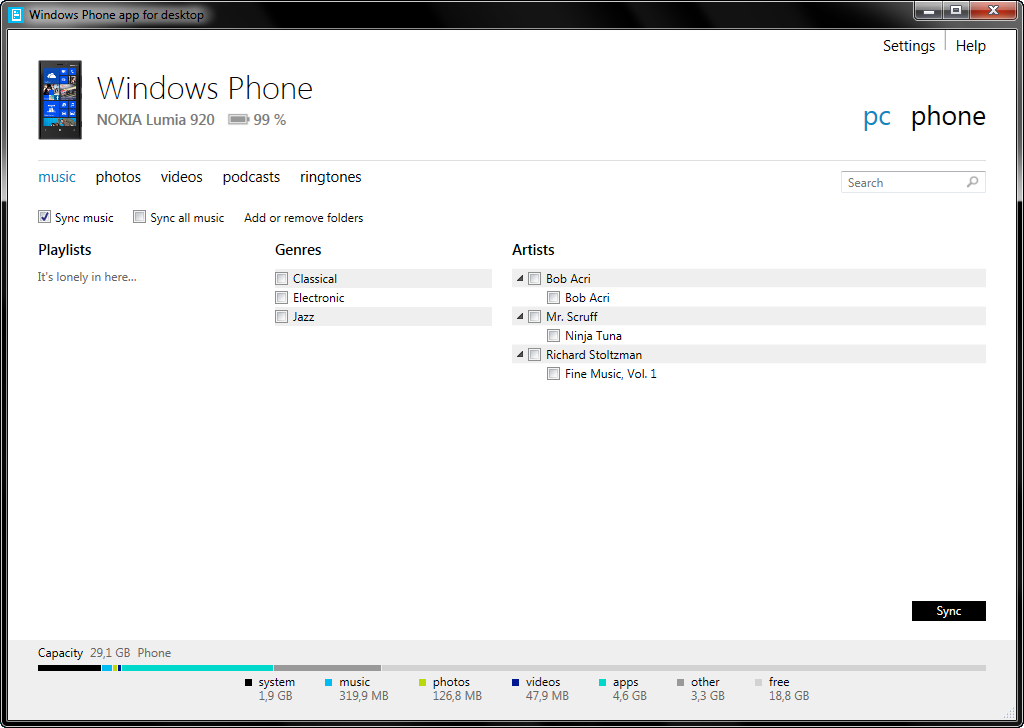This screenshot has height=728, width=1024.
Task: Check the Fine Music, Vol. 1 checkbox
Action: coord(553,373)
